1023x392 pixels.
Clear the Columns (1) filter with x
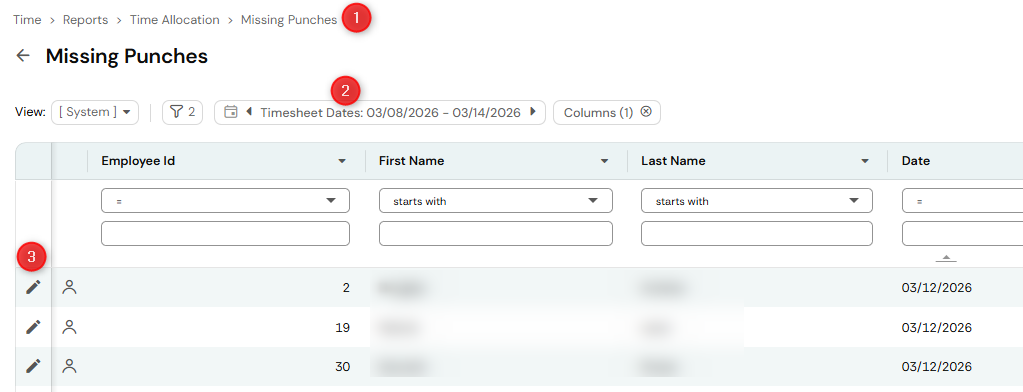[x=646, y=112]
